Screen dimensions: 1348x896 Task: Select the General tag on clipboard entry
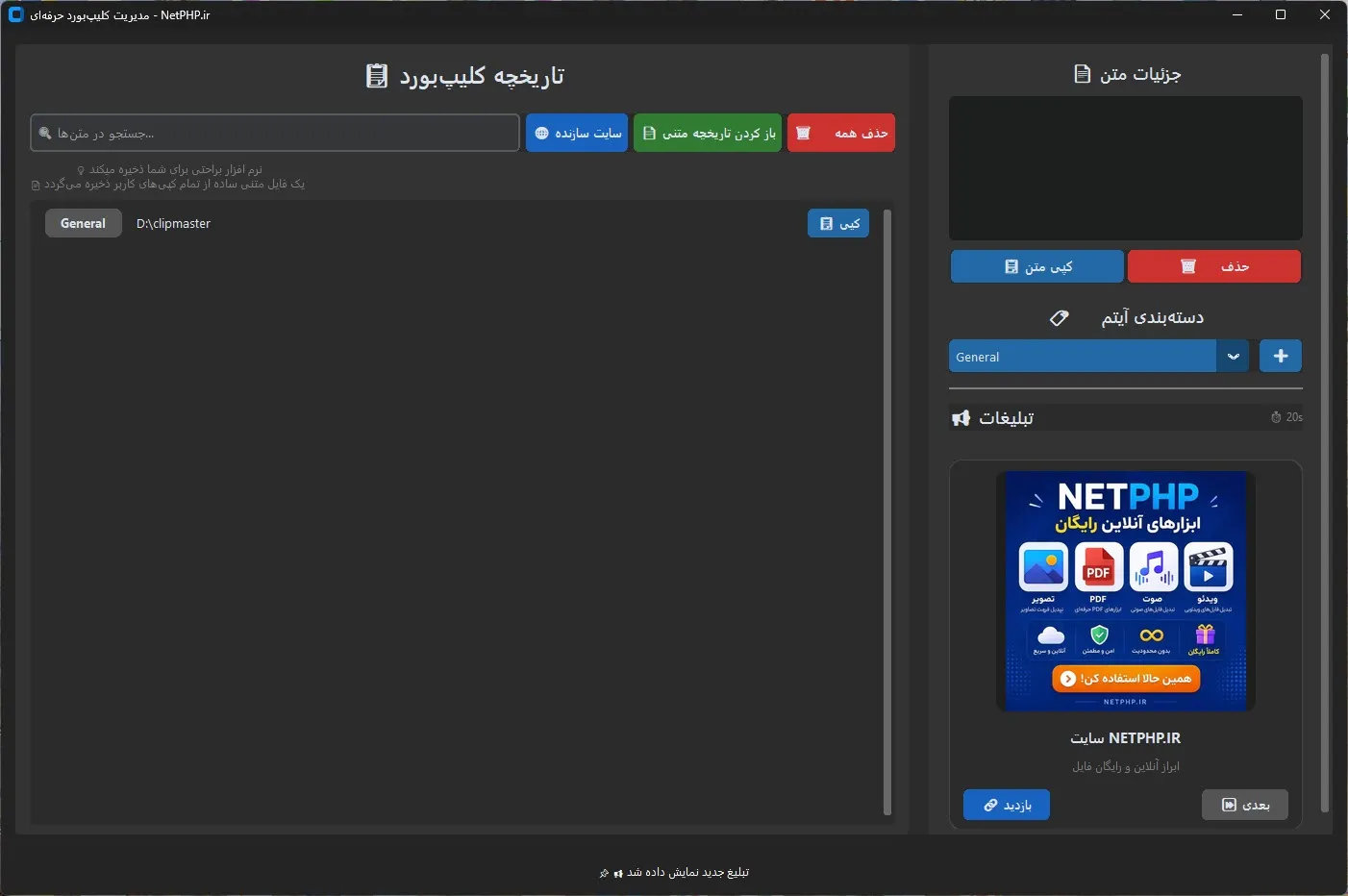[84, 223]
